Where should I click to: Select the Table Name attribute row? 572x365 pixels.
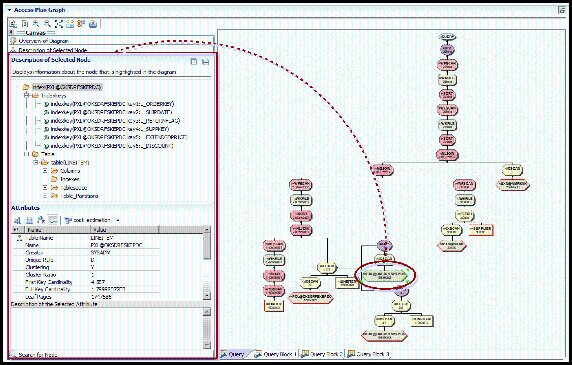point(86,238)
